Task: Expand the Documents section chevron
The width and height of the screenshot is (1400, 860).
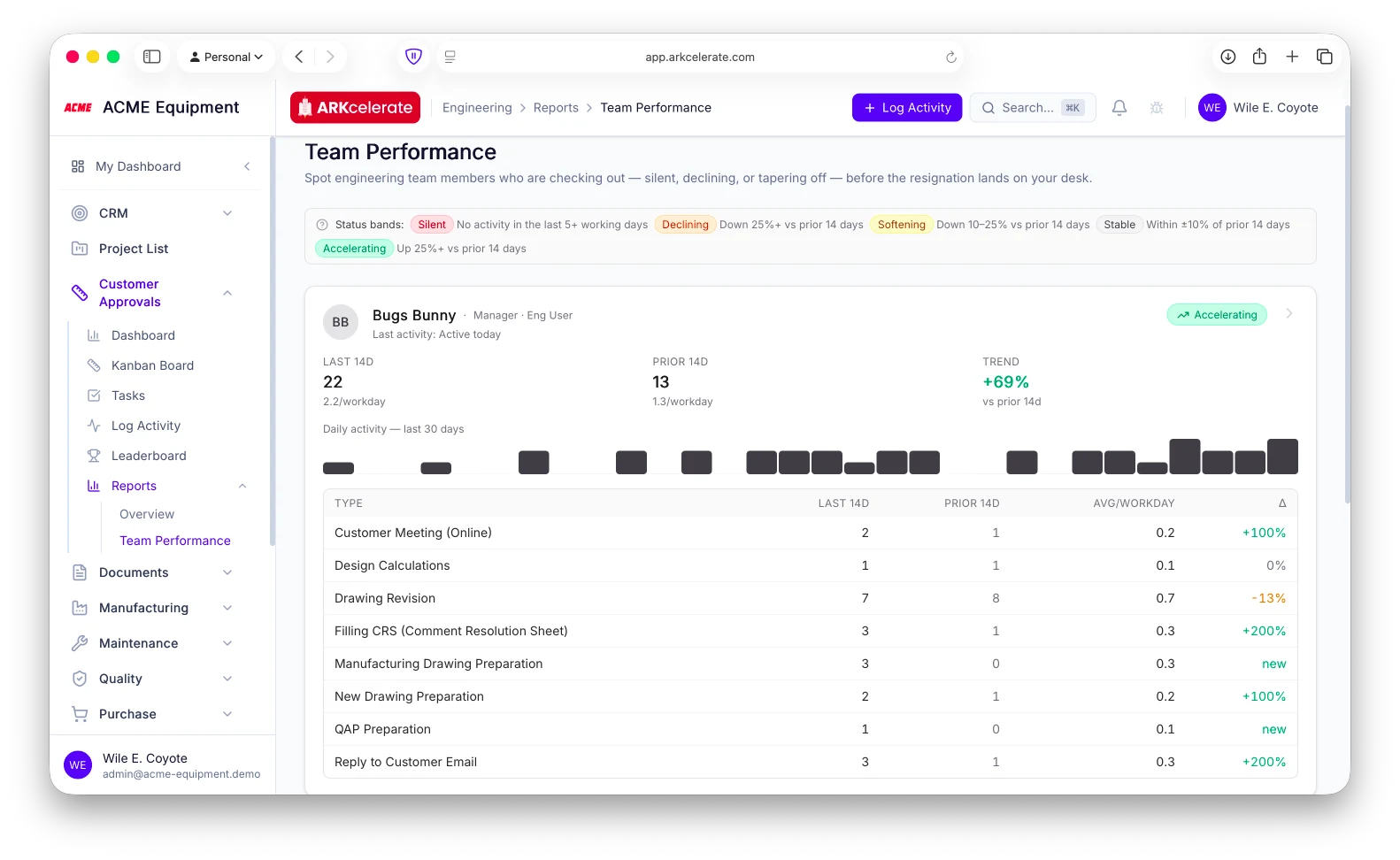Action: click(x=227, y=572)
